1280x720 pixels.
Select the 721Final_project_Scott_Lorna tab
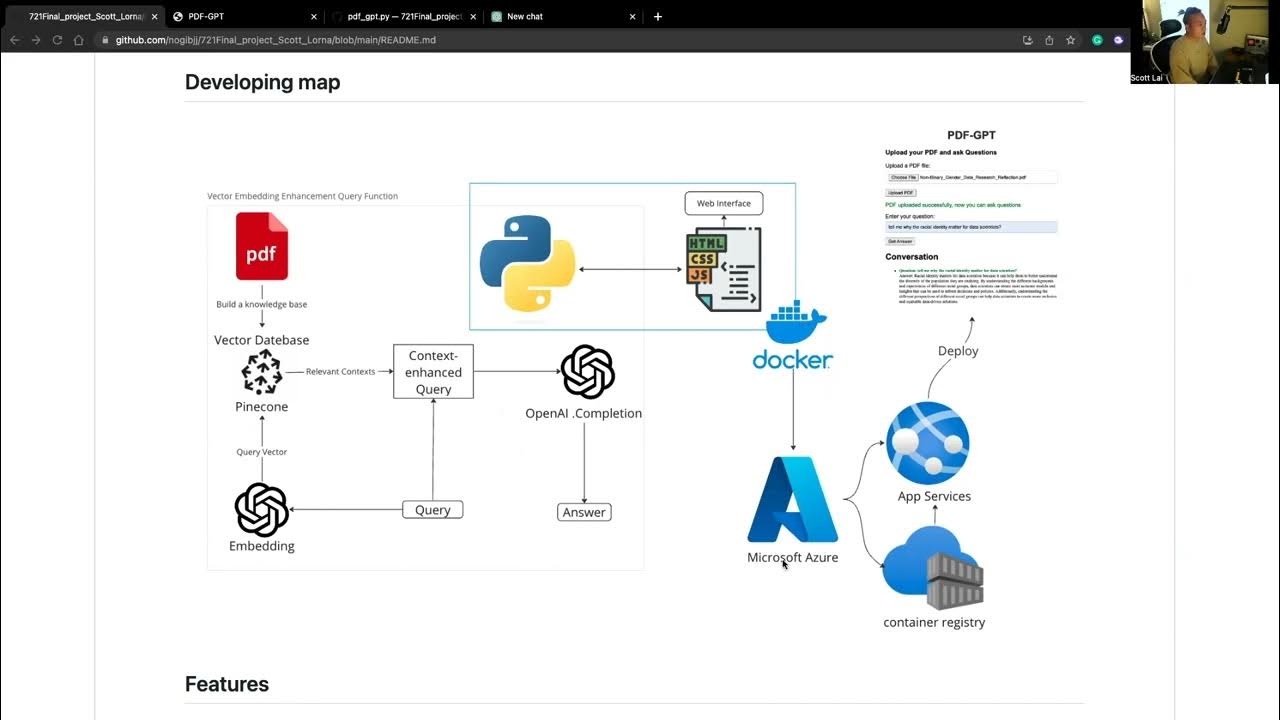(x=85, y=16)
